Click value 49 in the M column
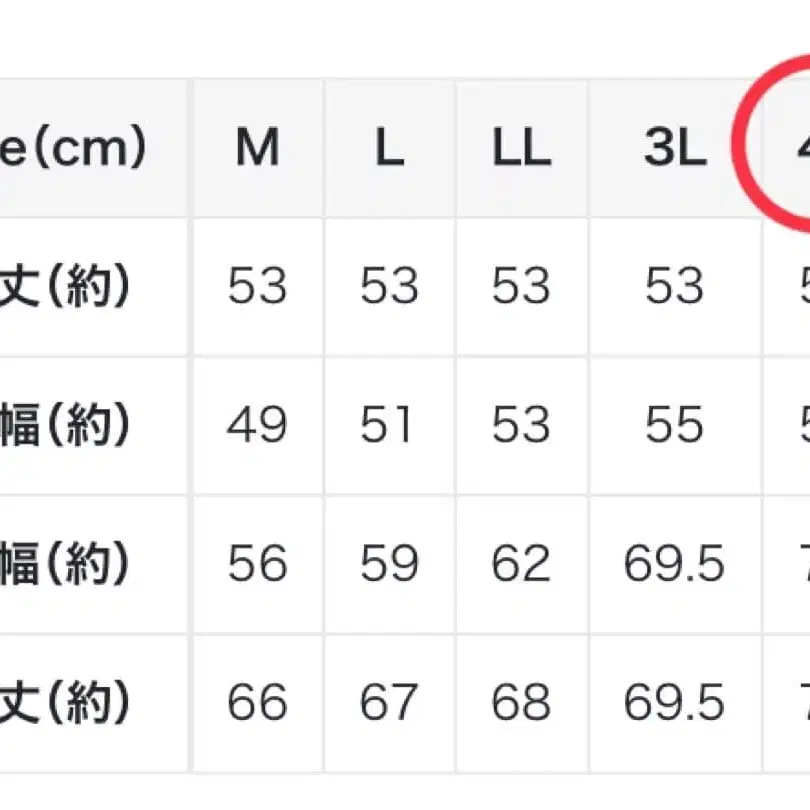Image resolution: width=810 pixels, height=810 pixels. point(257,427)
